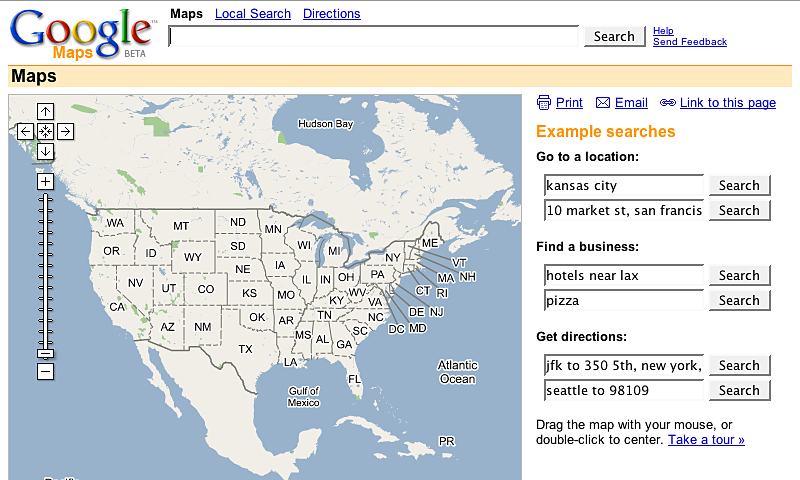Click the TX label on the map
The height and width of the screenshot is (480, 800).
(x=245, y=349)
